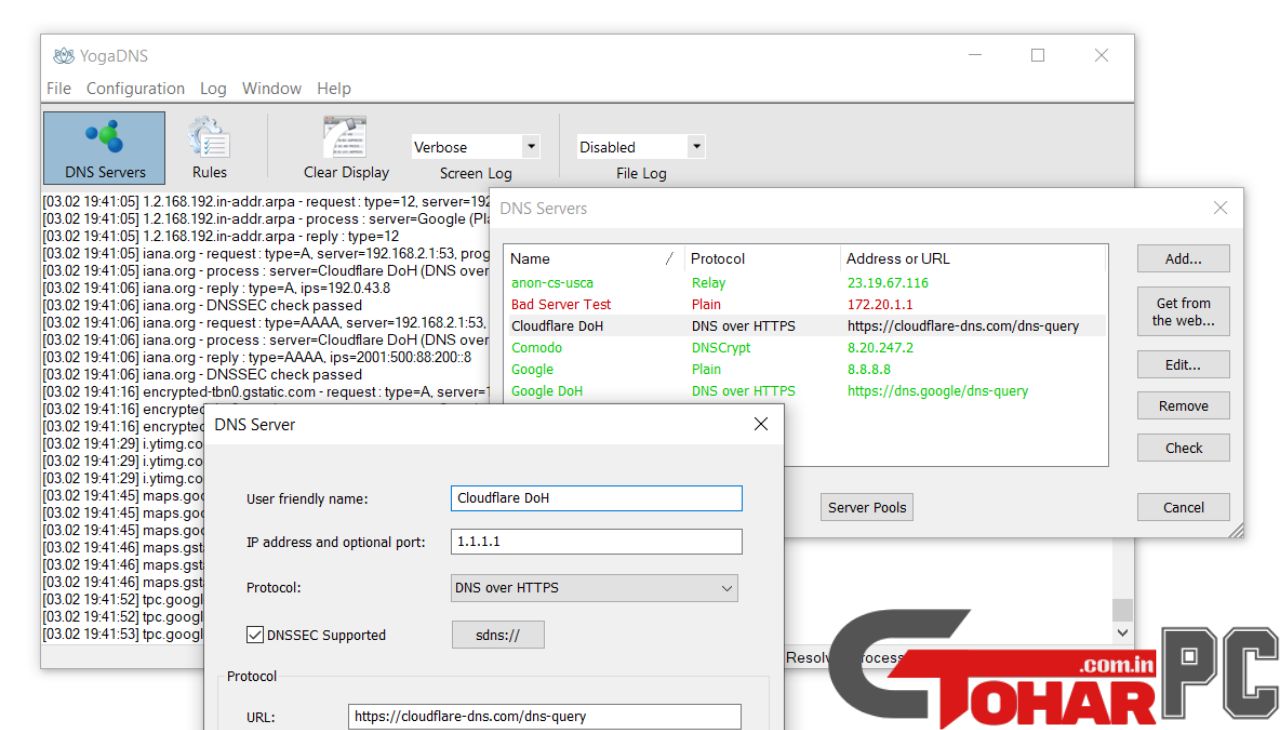Image resolution: width=1280 pixels, height=730 pixels.
Task: Open the Window menu
Action: [x=271, y=88]
